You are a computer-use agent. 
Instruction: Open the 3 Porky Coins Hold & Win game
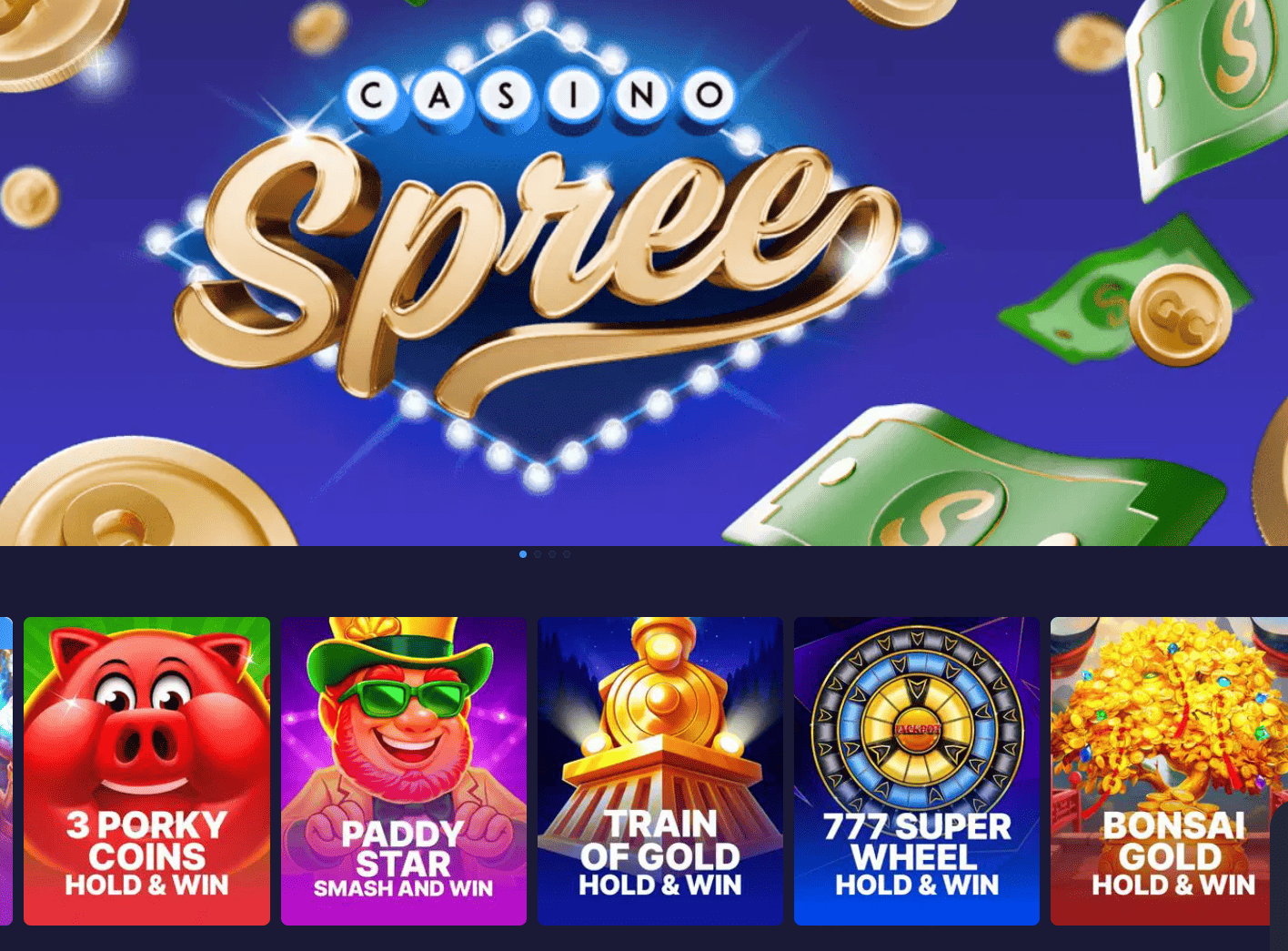(x=146, y=771)
